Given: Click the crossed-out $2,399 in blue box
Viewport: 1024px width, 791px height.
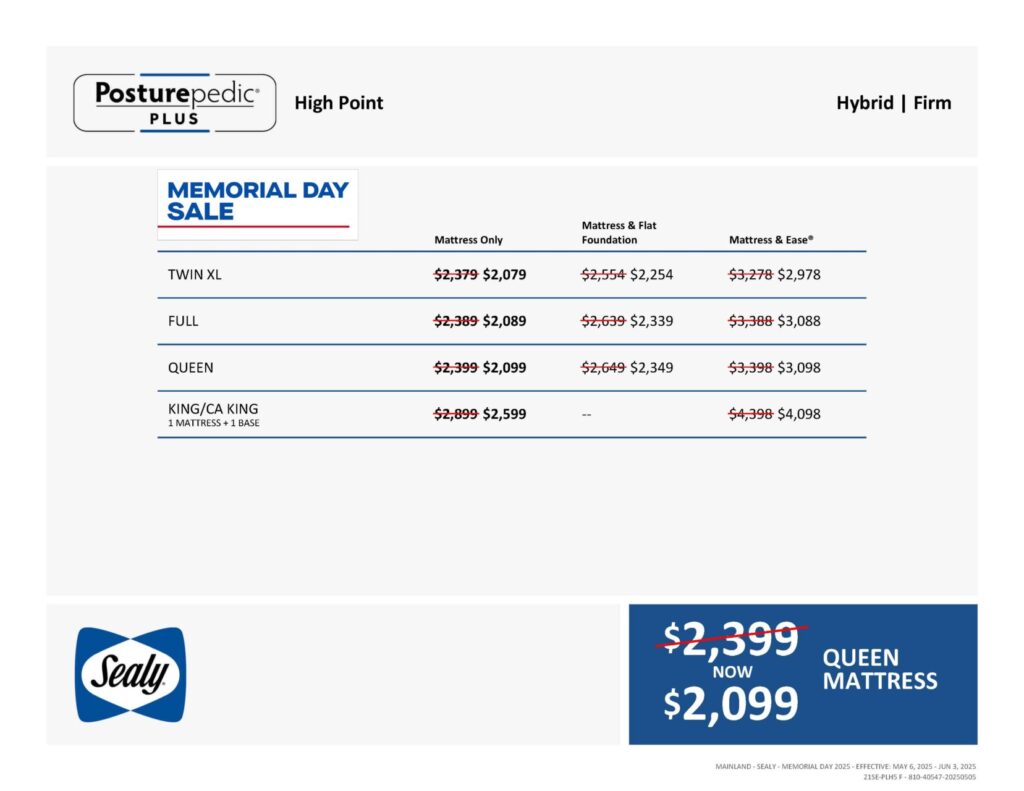Looking at the screenshot, I should 731,639.
